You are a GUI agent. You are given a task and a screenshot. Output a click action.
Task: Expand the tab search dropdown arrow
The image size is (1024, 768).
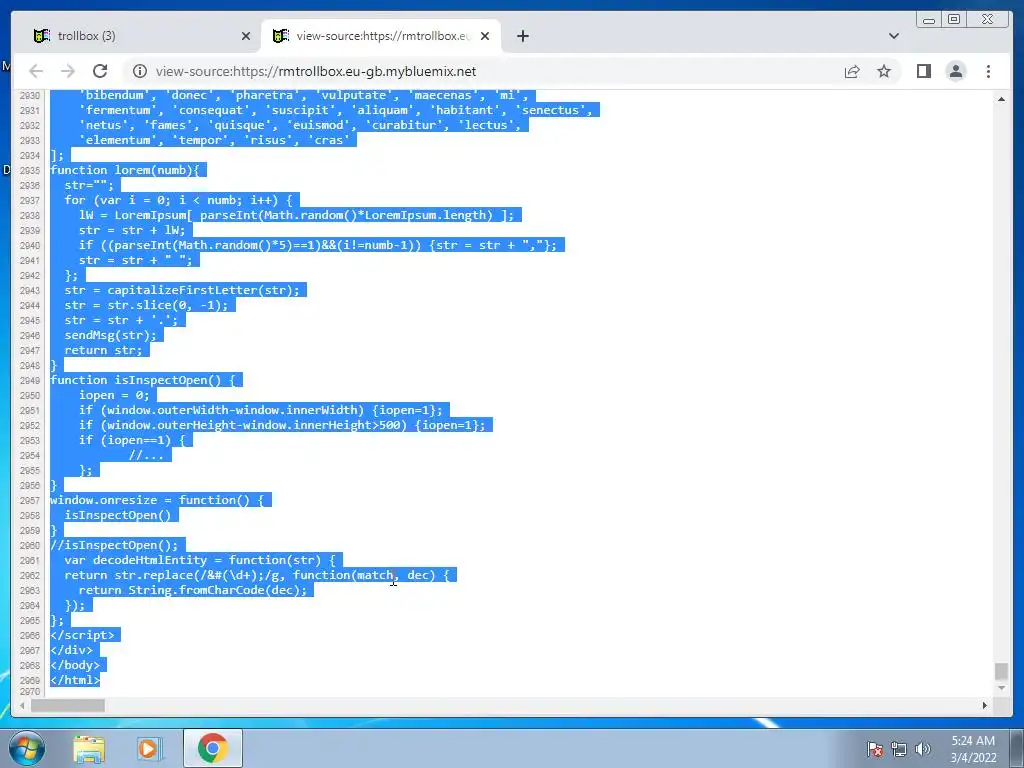(x=894, y=36)
